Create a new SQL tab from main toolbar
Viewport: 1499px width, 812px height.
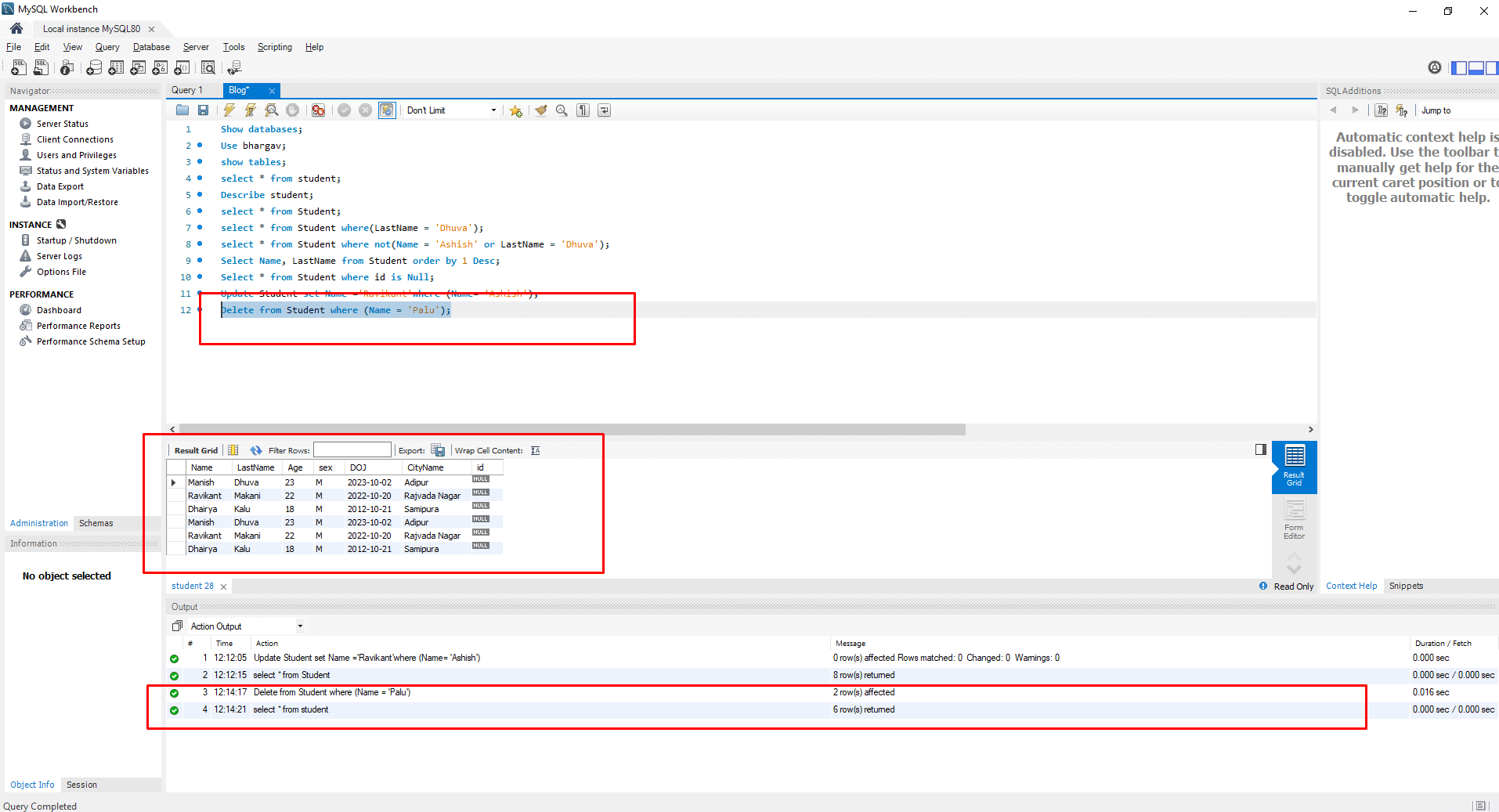19,68
